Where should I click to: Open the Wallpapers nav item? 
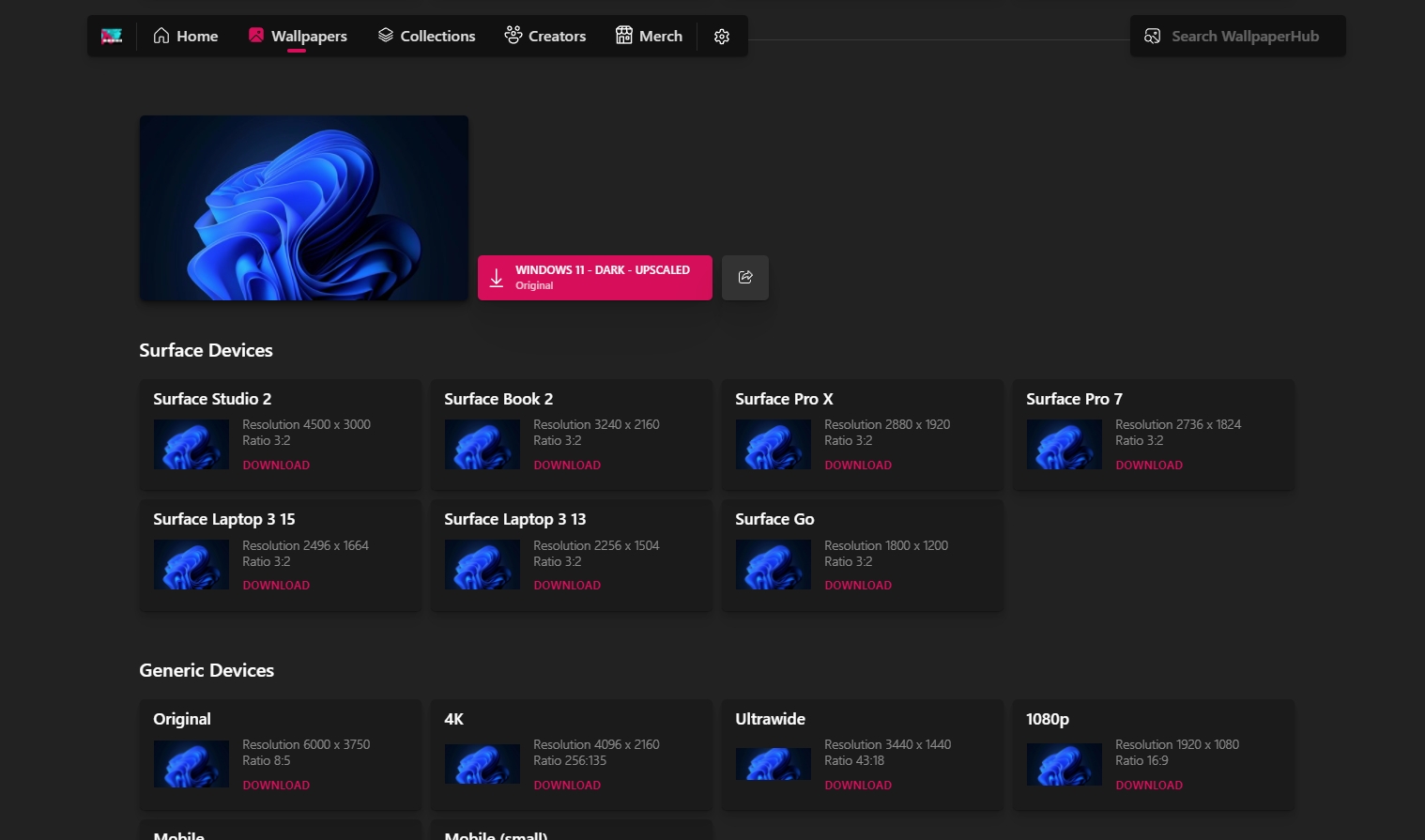coord(298,36)
